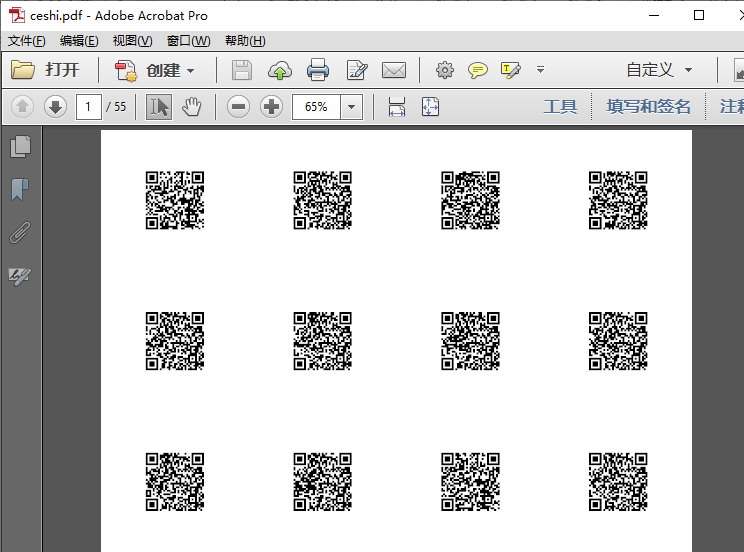Viewport: 744px width, 552px height.
Task: Open preferences with the gear icon
Action: pyautogui.click(x=445, y=70)
